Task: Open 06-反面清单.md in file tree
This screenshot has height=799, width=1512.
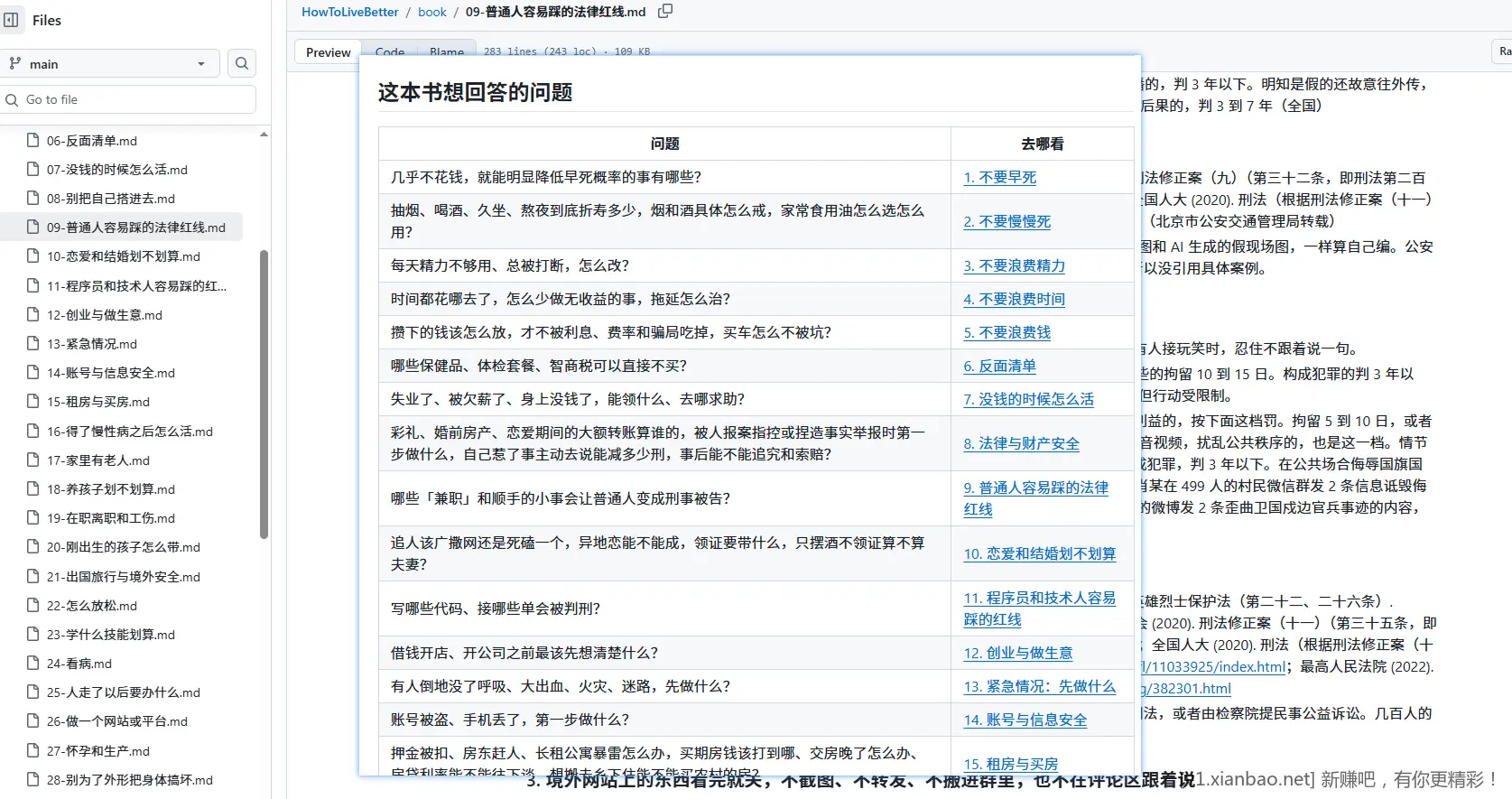Action: pos(92,141)
